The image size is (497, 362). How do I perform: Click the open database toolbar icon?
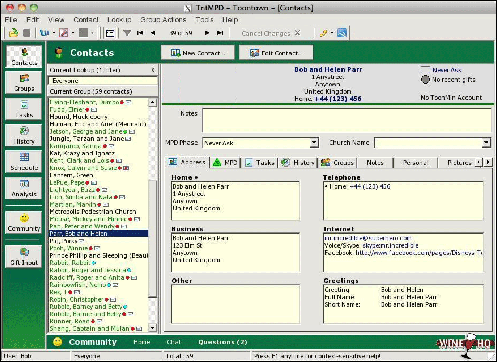[13, 33]
